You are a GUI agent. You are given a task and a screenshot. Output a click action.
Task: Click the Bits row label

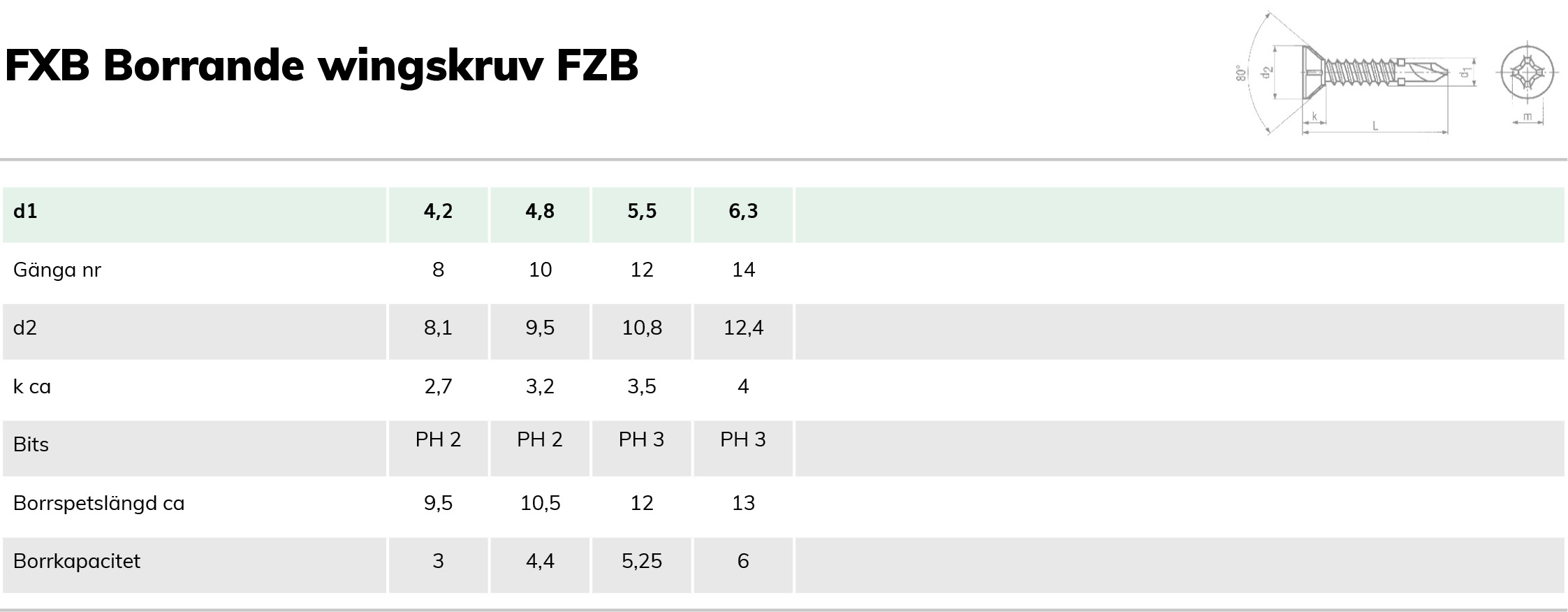point(31,444)
